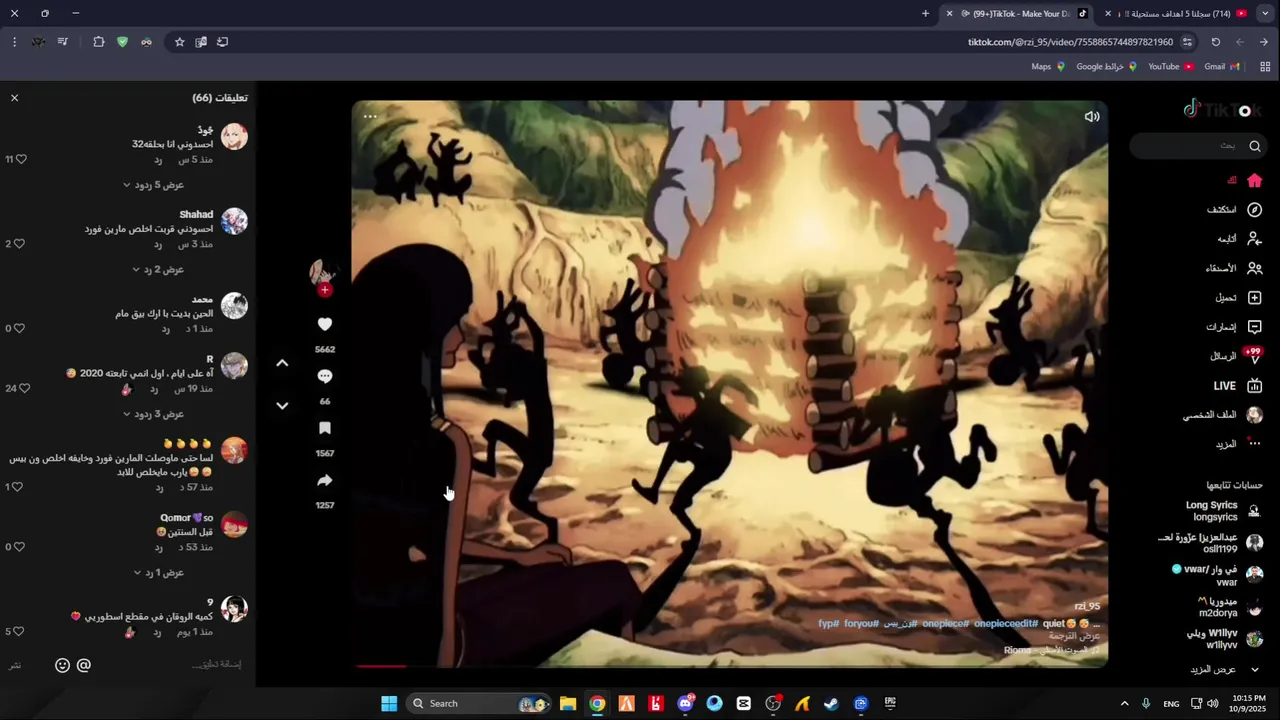Like the video with the heart icon
Image resolution: width=1280 pixels, height=720 pixels.
[x=324, y=324]
